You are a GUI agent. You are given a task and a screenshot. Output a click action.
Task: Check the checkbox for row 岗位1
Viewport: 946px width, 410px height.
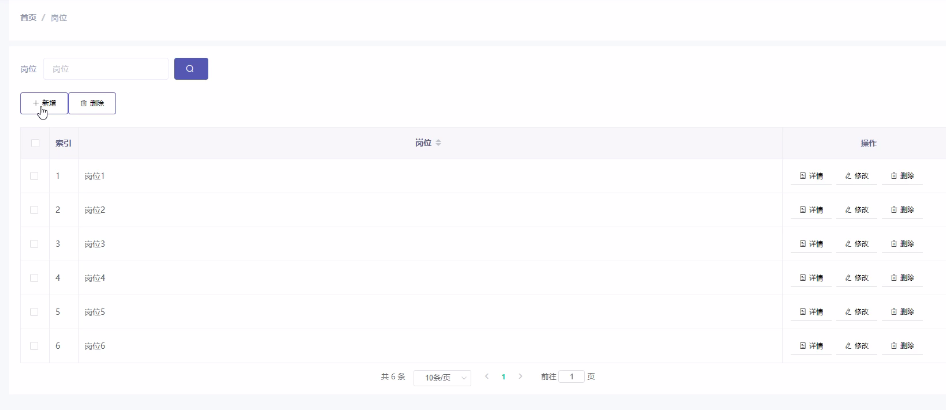tap(34, 176)
